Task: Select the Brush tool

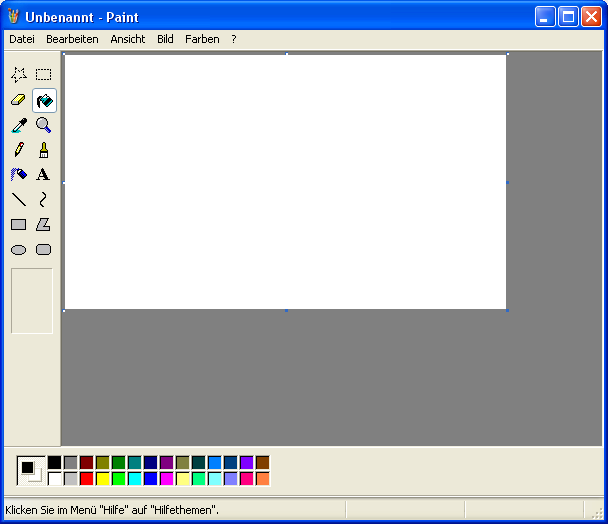Action: tap(43, 150)
